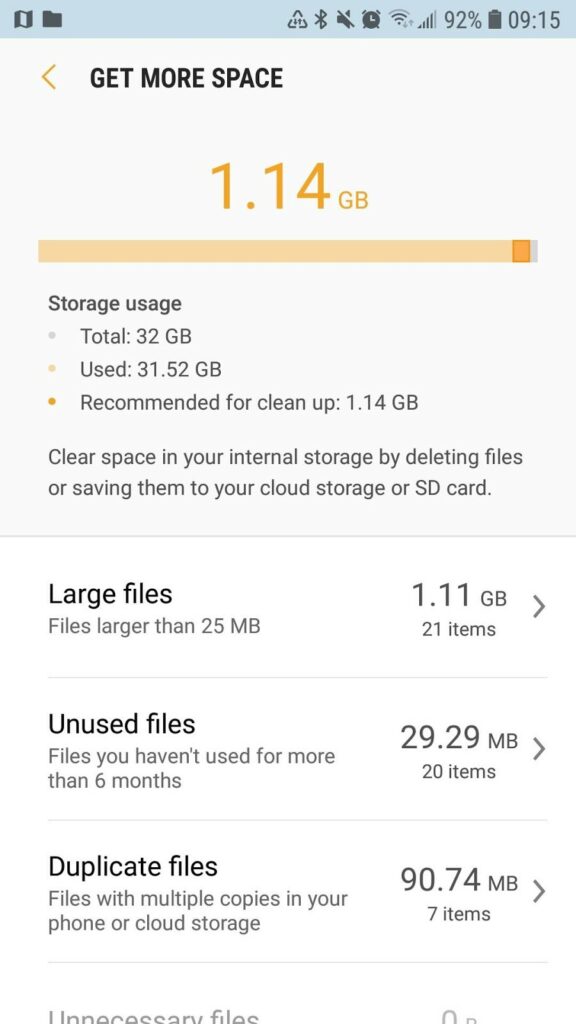Tap the folder icon in status bar
Screen dimensions: 576x1024
point(52,20)
